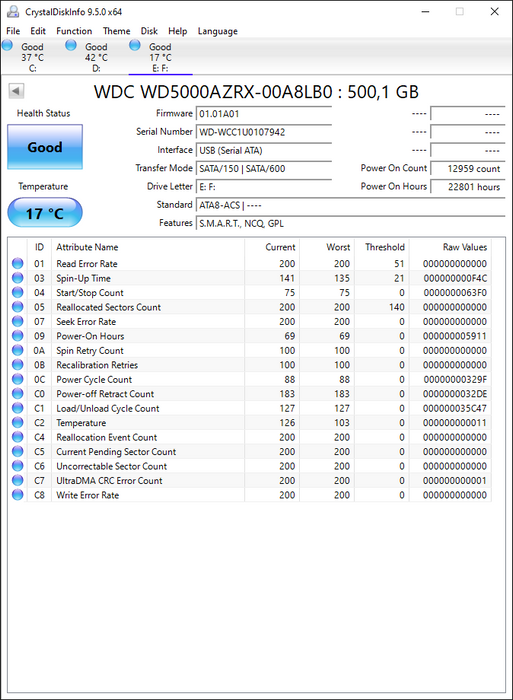Select the D: drive tab
Viewport: 513px width, 700px height.
coord(96,57)
